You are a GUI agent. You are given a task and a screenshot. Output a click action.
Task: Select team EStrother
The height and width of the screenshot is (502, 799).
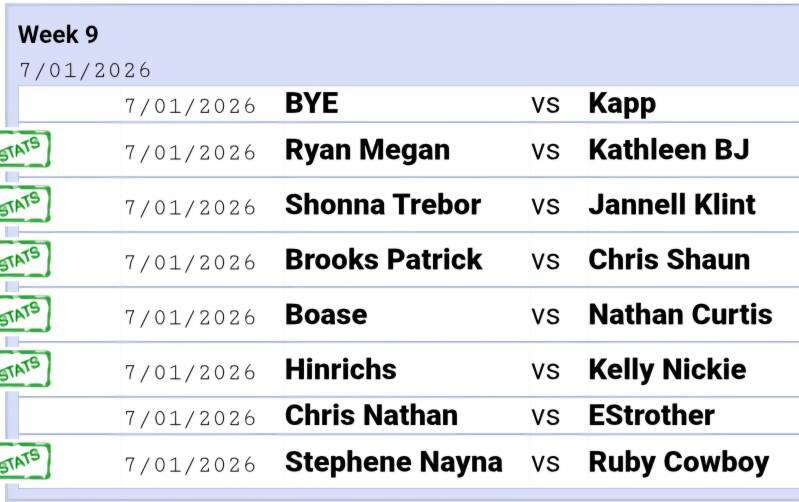pyautogui.click(x=651, y=416)
